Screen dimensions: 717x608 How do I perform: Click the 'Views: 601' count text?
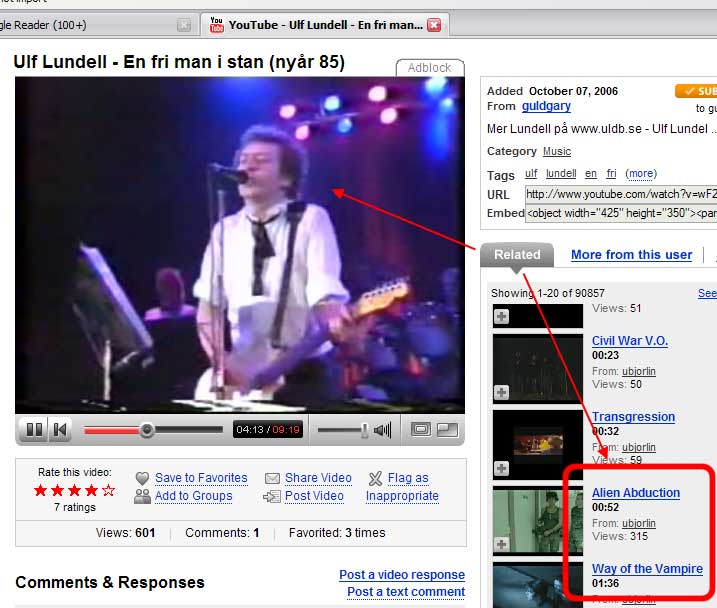pos(125,533)
